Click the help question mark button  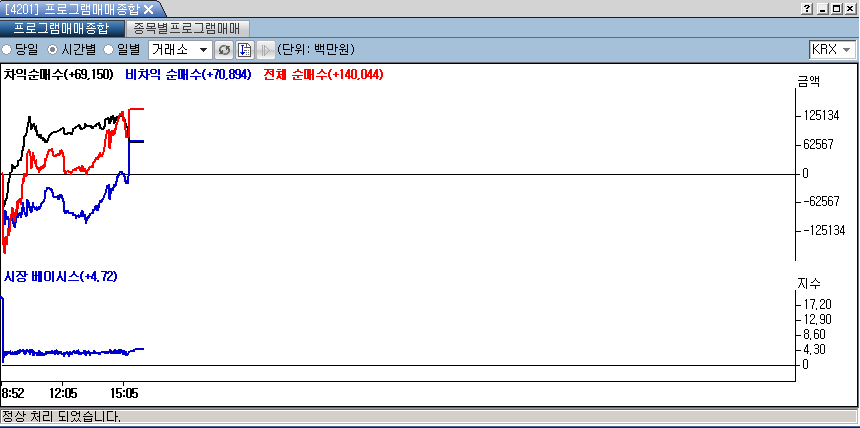[806, 9]
